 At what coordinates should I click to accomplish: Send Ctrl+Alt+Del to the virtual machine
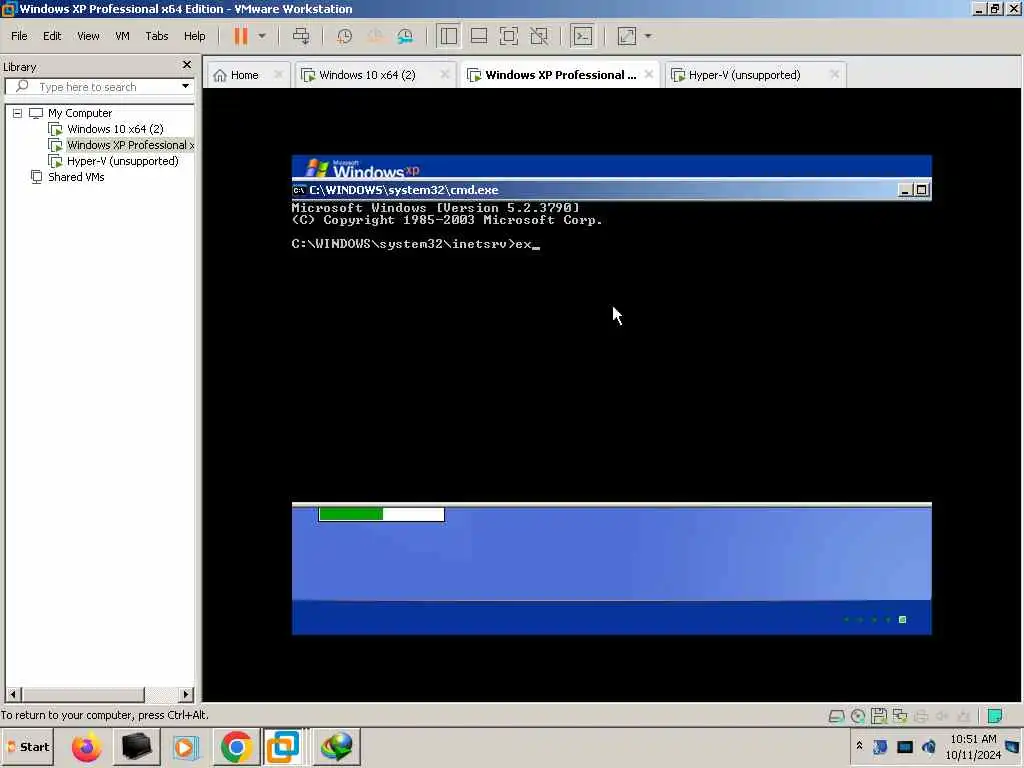click(301, 36)
